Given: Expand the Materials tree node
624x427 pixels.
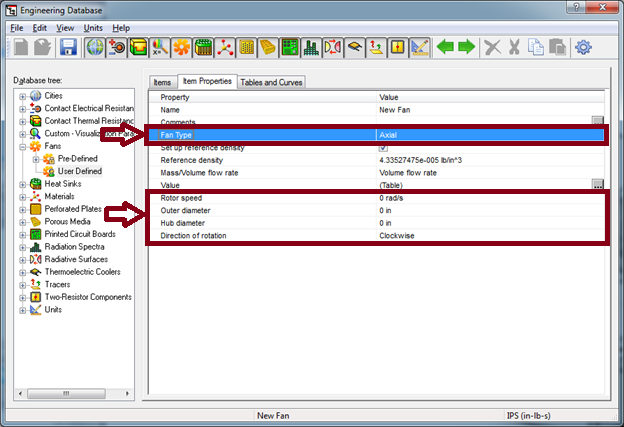Looking at the screenshot, I should coord(22,197).
